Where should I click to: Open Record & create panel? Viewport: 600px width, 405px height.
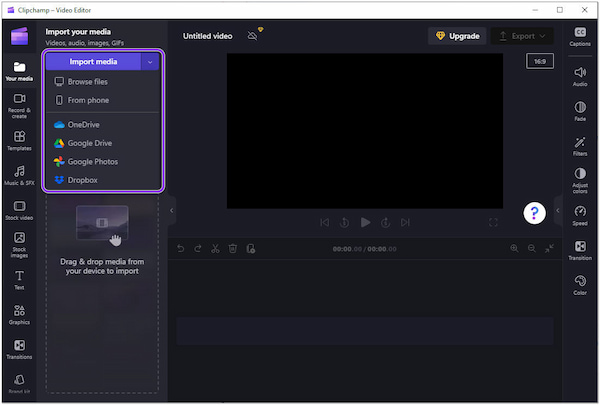(19, 106)
